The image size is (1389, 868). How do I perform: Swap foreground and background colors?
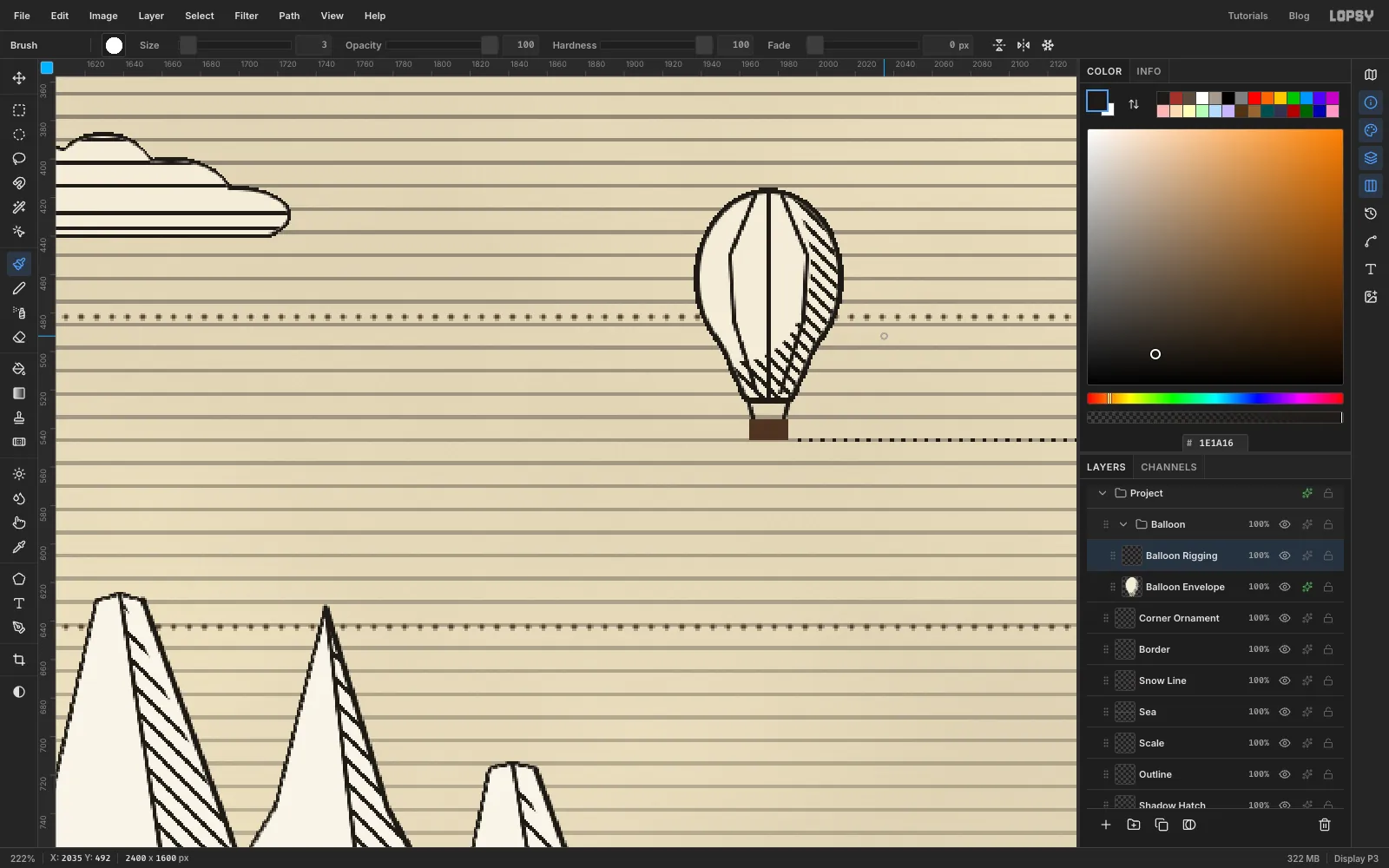1134,104
